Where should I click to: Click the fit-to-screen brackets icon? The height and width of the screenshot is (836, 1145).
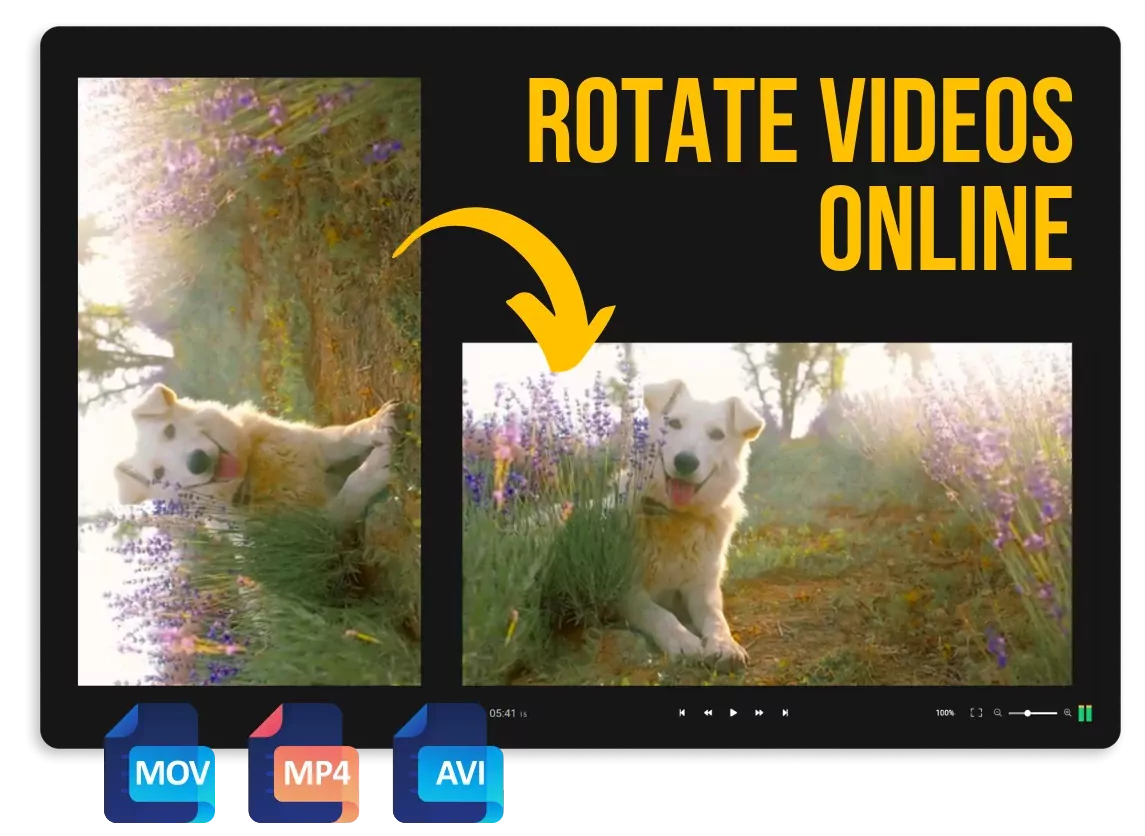[x=976, y=713]
